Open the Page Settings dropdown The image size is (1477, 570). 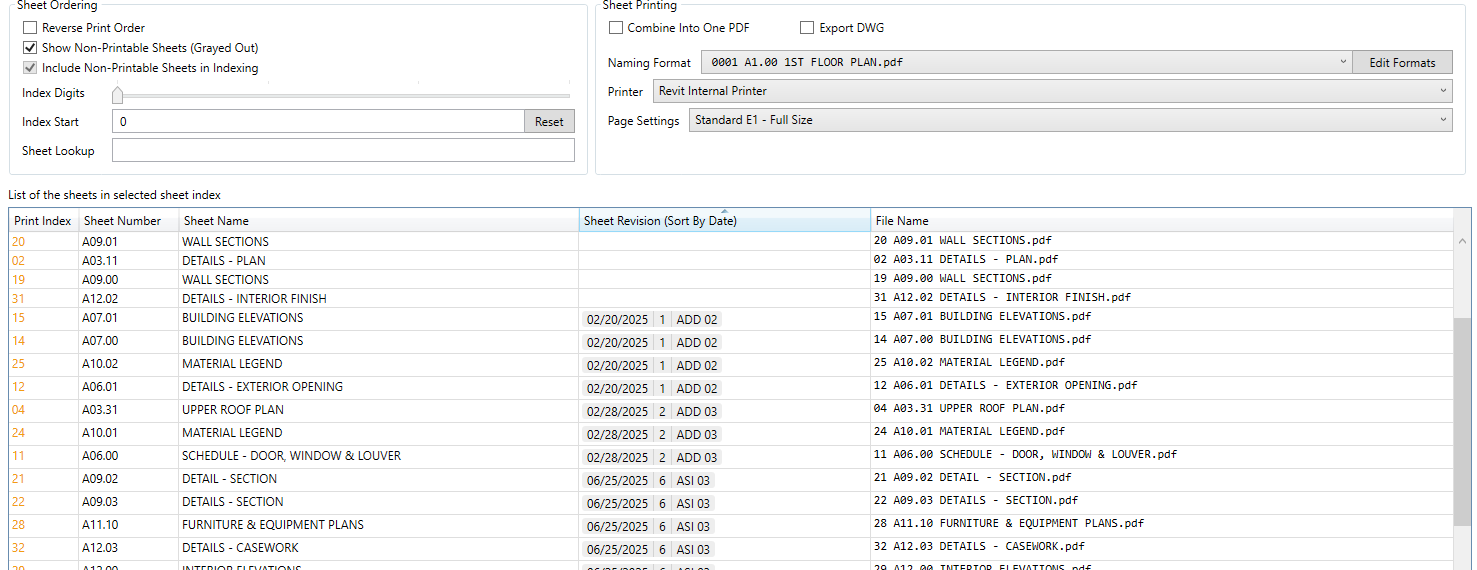1069,120
